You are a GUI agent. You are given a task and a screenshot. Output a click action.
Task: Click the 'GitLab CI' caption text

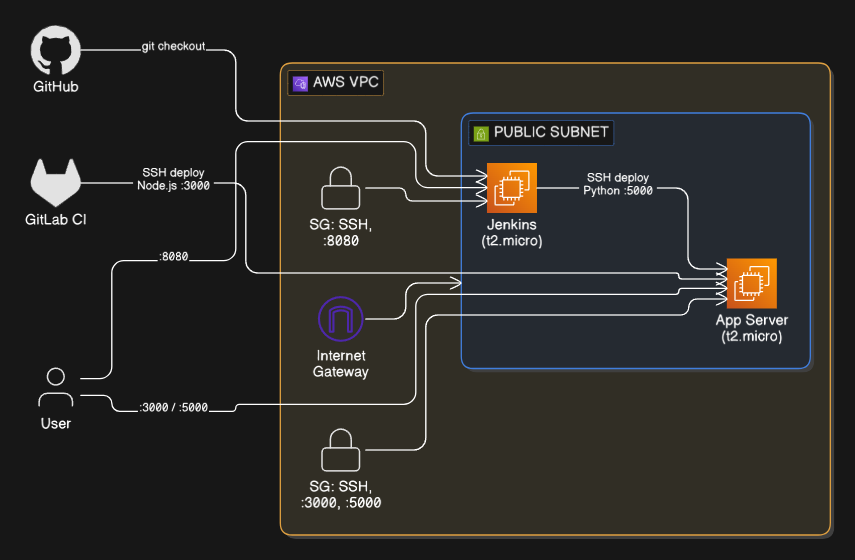56,220
